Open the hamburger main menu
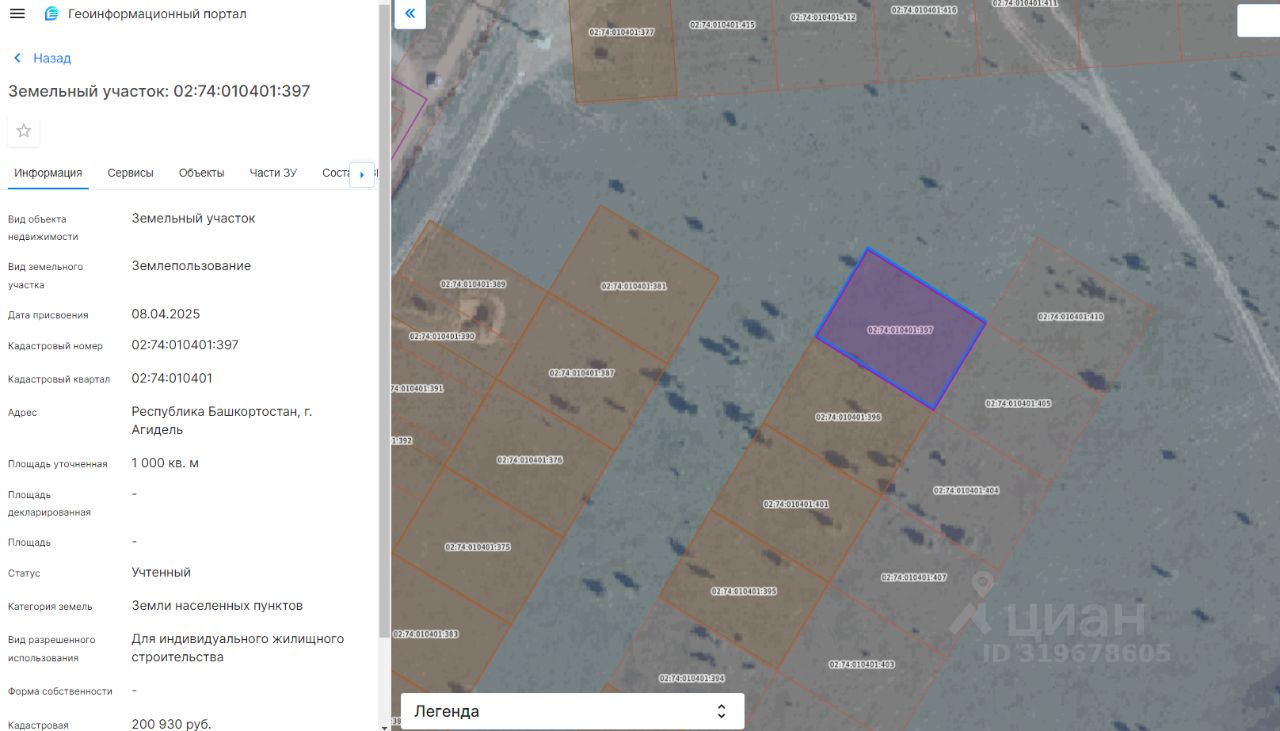This screenshot has height=731, width=1280. click(x=18, y=14)
